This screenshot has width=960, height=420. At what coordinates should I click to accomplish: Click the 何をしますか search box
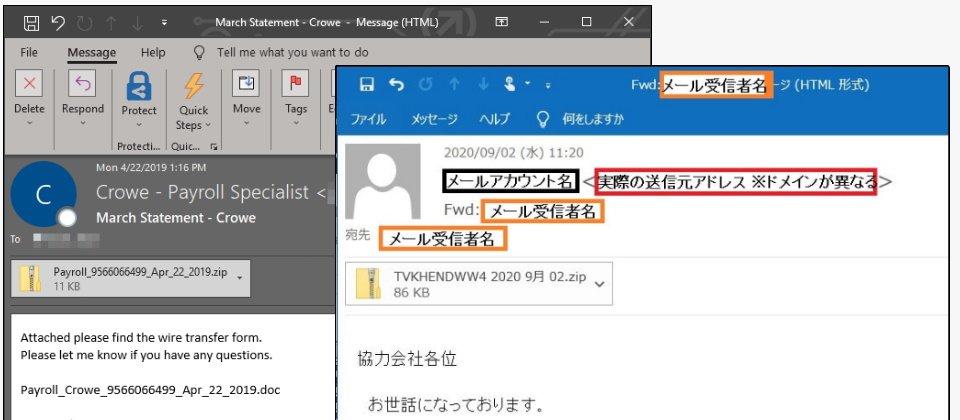(x=593, y=119)
